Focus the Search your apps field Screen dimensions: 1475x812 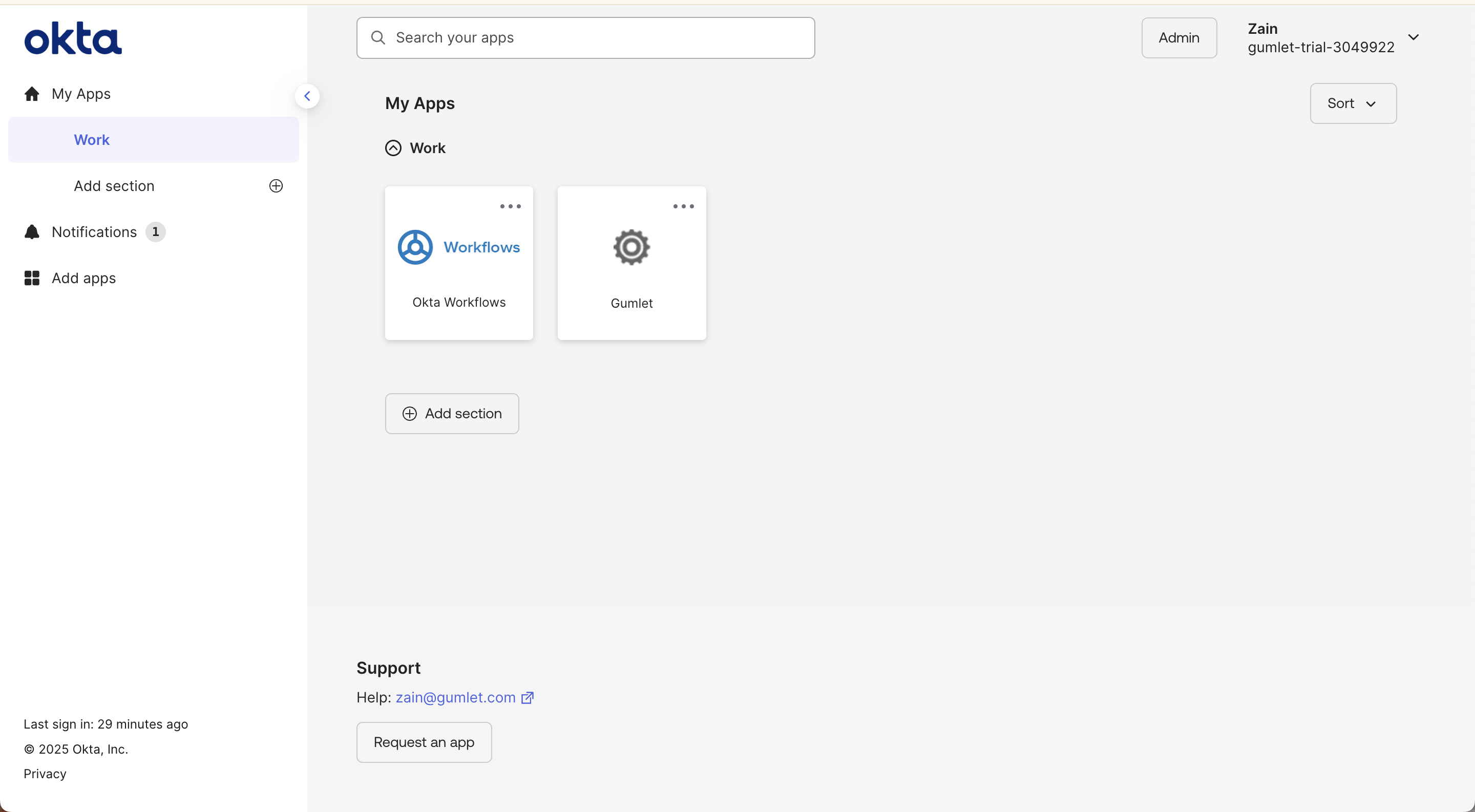click(x=585, y=38)
